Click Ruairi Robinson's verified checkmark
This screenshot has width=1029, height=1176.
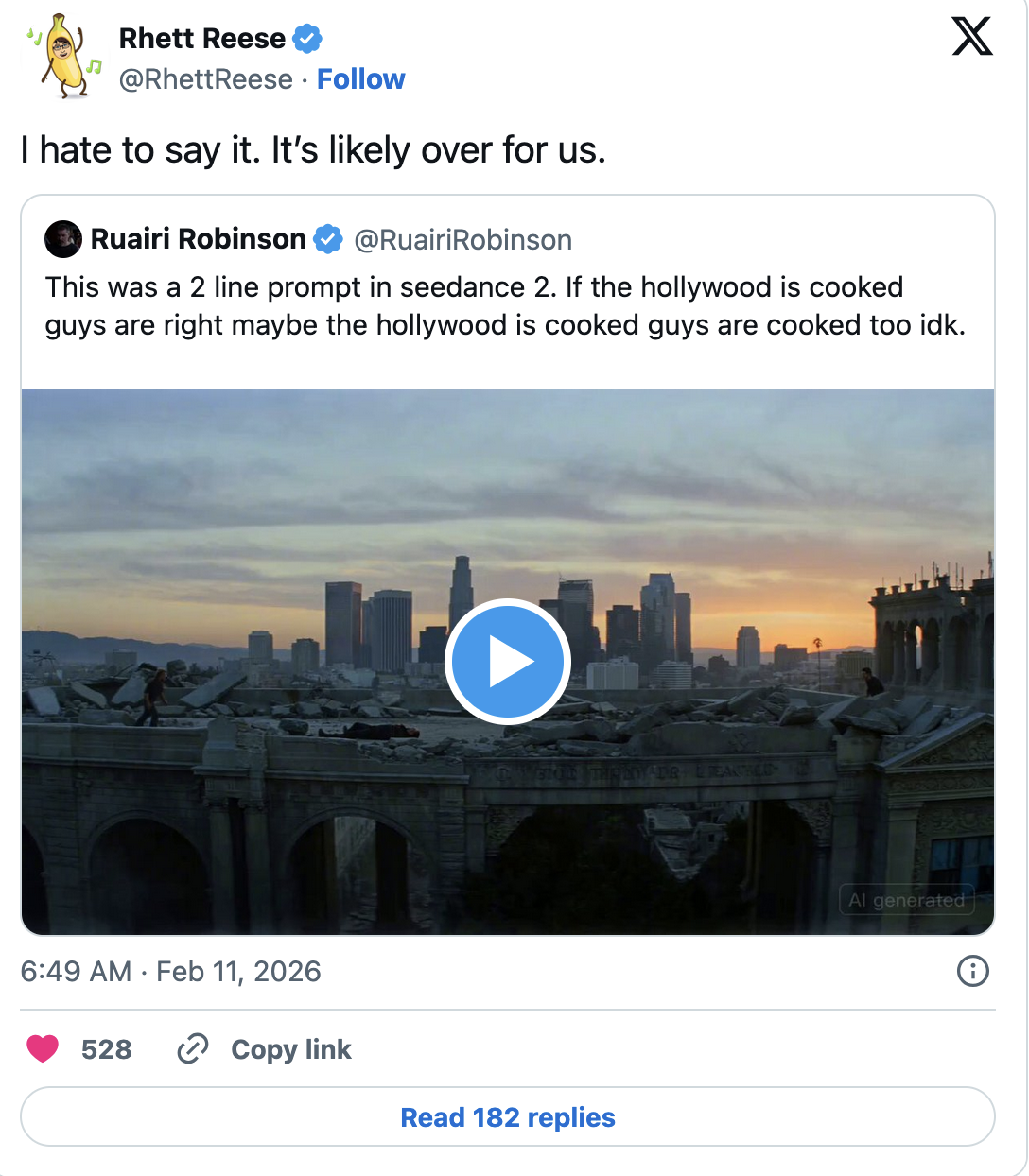(328, 239)
